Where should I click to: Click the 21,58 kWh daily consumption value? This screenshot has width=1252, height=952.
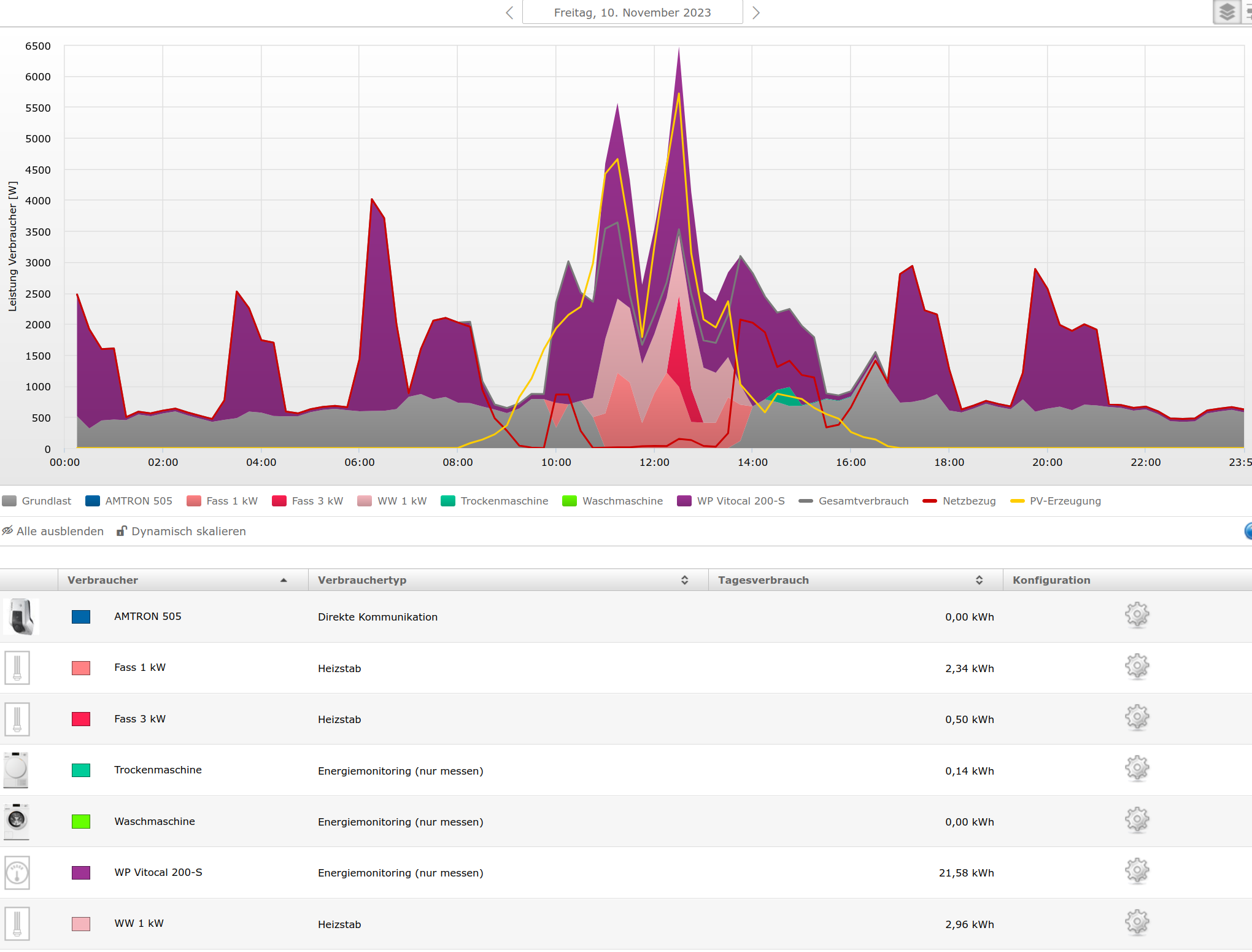pyautogui.click(x=967, y=873)
